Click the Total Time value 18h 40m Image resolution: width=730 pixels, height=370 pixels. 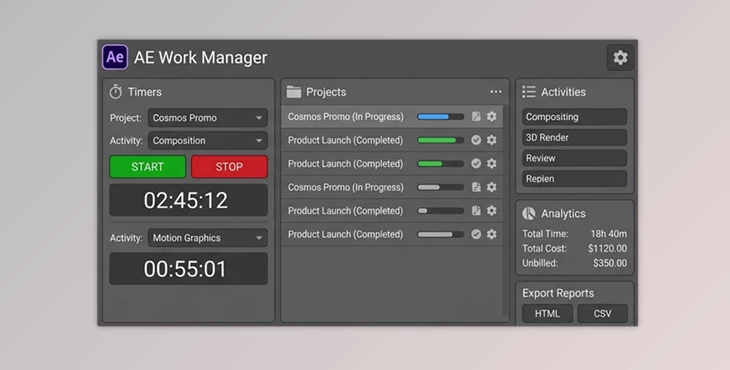pyautogui.click(x=609, y=234)
